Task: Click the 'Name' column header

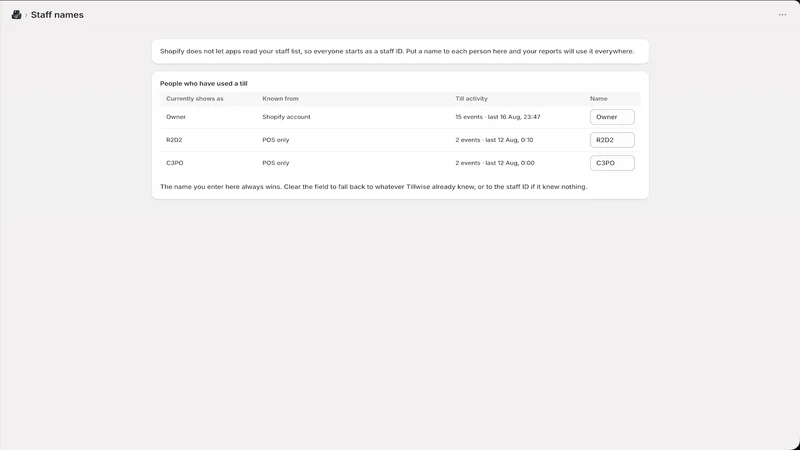Action: (598, 98)
